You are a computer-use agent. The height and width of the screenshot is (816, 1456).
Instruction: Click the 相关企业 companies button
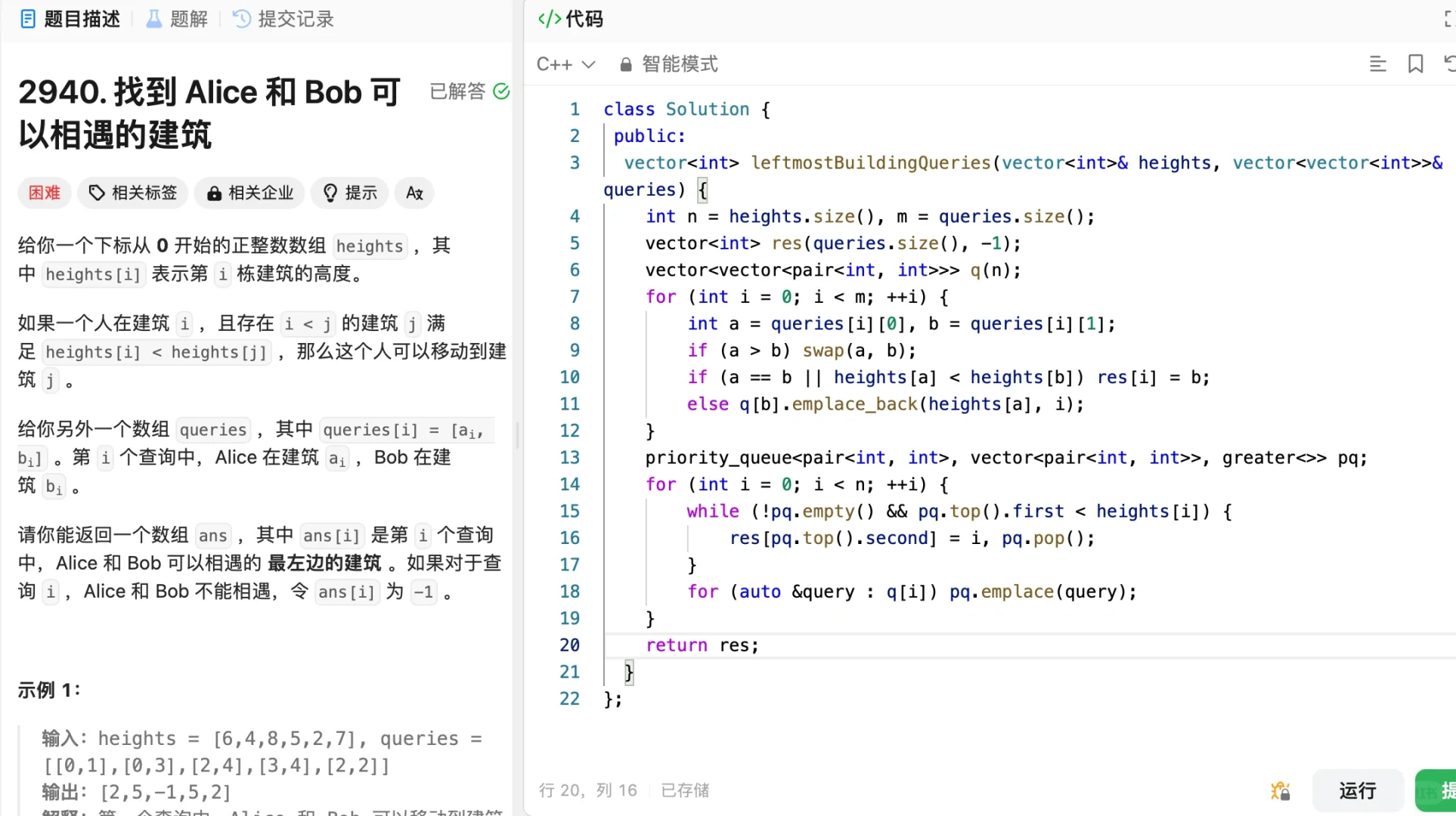(x=249, y=193)
